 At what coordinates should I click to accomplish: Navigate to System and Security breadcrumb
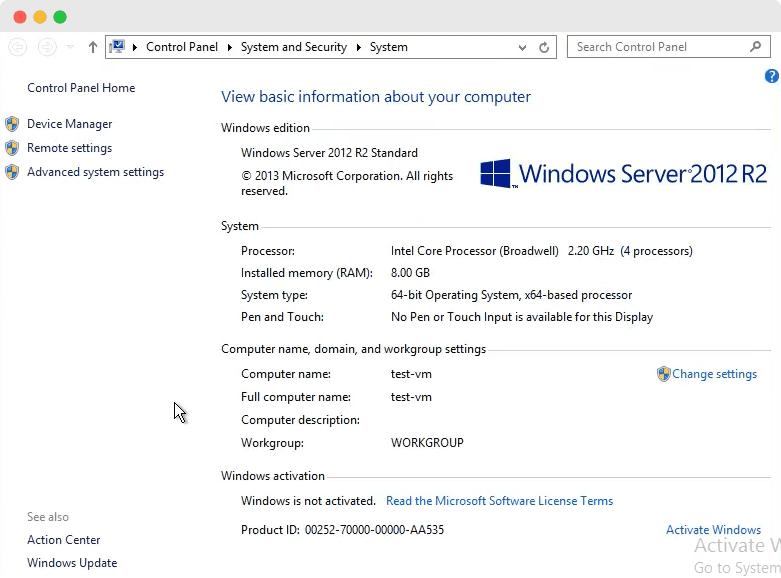coord(293,47)
